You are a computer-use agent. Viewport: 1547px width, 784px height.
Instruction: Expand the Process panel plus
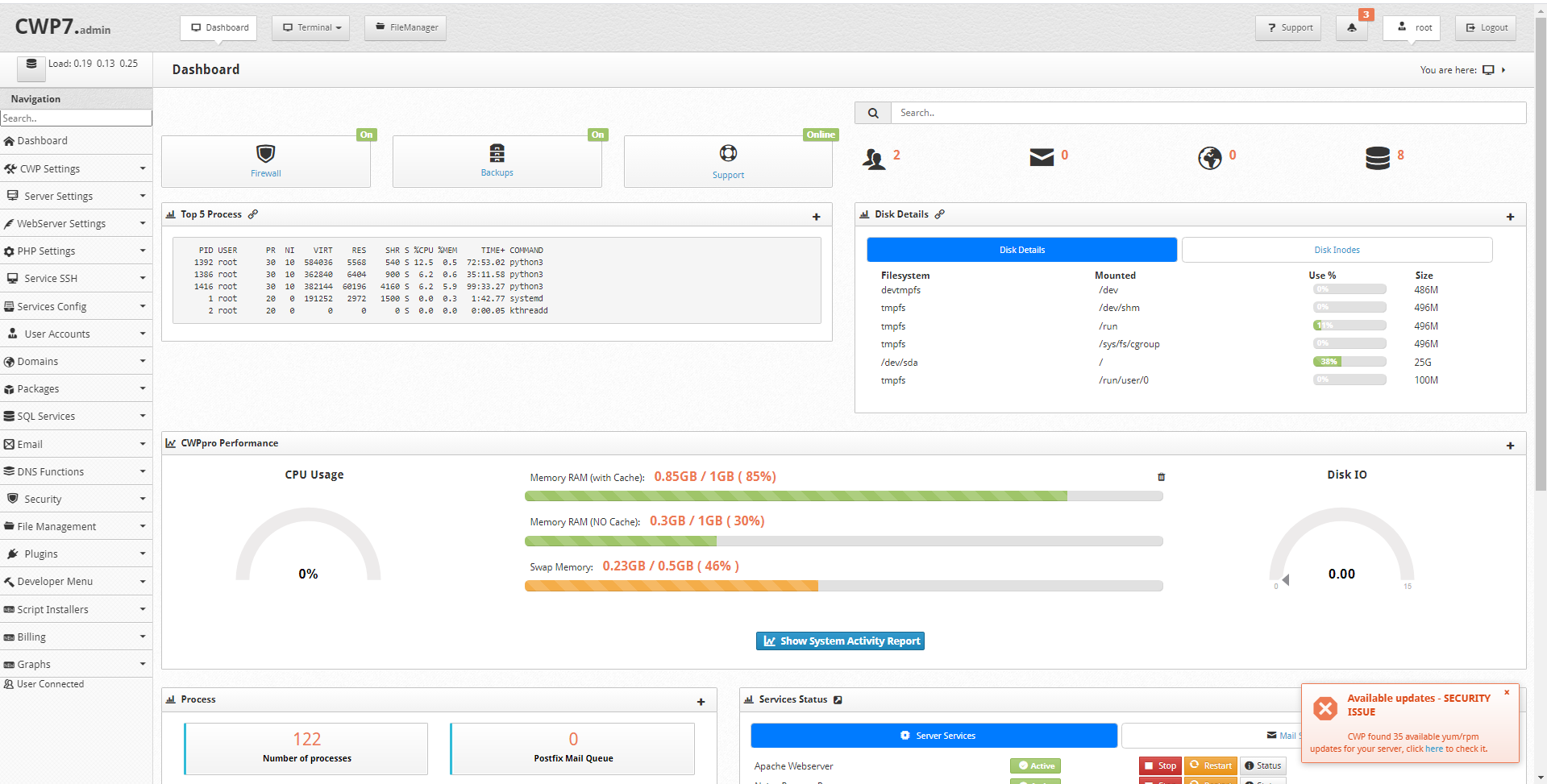coord(701,702)
